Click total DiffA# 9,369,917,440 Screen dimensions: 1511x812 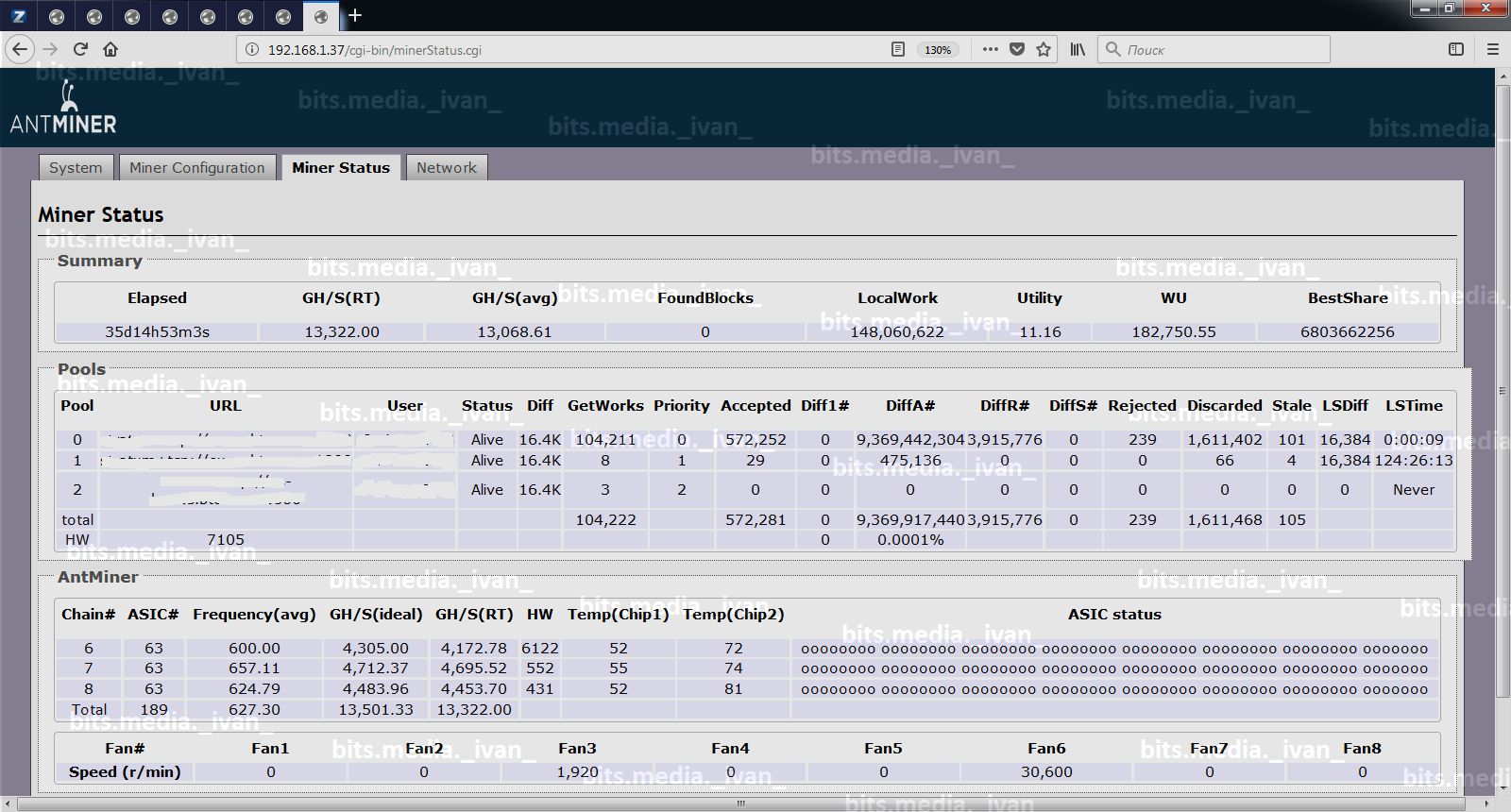(910, 520)
